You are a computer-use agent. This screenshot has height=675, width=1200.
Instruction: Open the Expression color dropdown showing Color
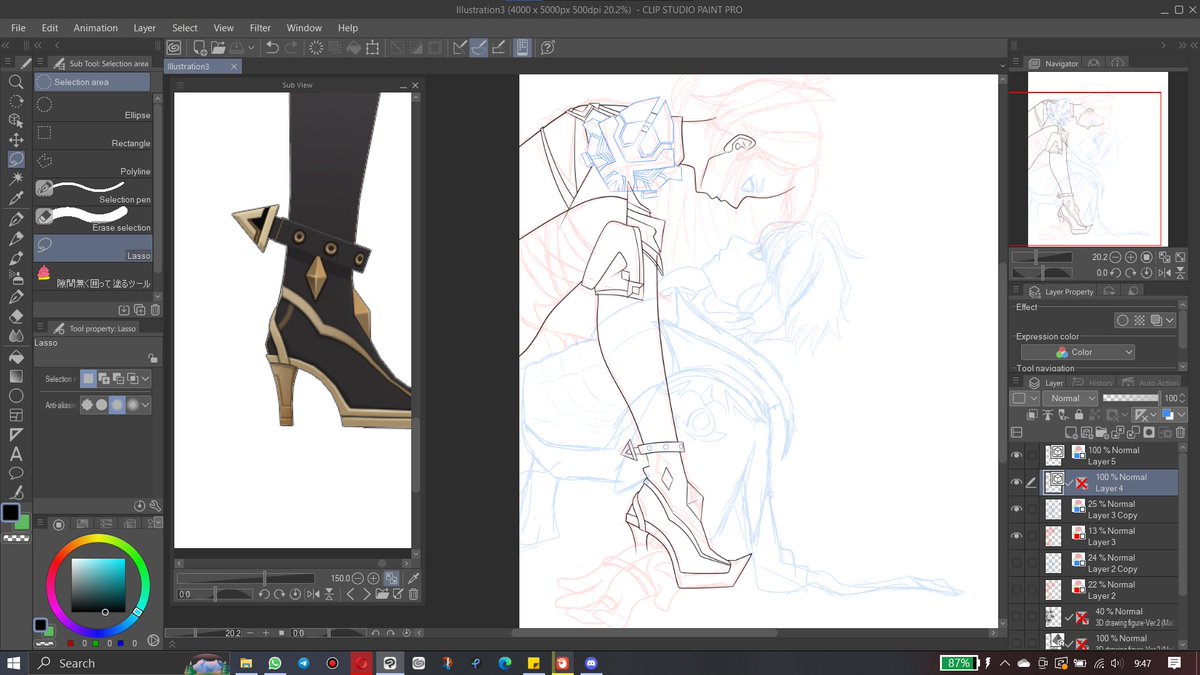coord(1078,351)
